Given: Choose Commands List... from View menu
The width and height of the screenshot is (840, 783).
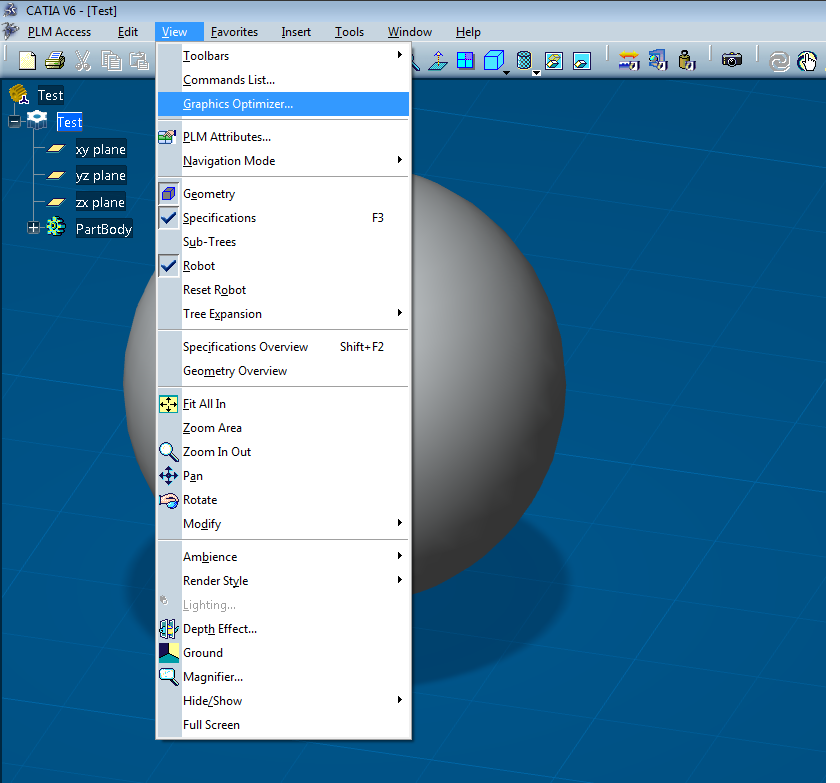Looking at the screenshot, I should (283, 80).
